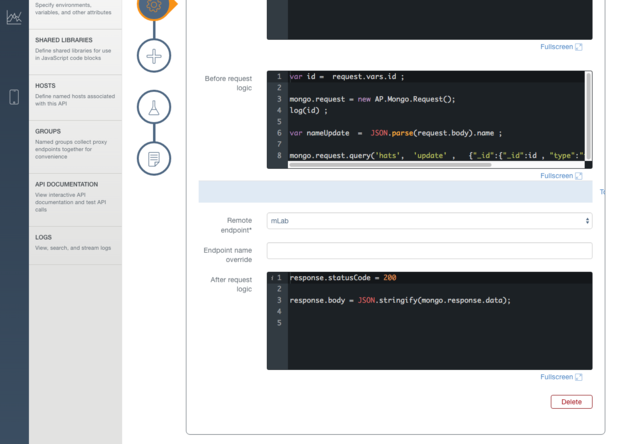This screenshot has height=444, width=620.
Task: Click the mongo.request.query code line
Action: [437, 155]
